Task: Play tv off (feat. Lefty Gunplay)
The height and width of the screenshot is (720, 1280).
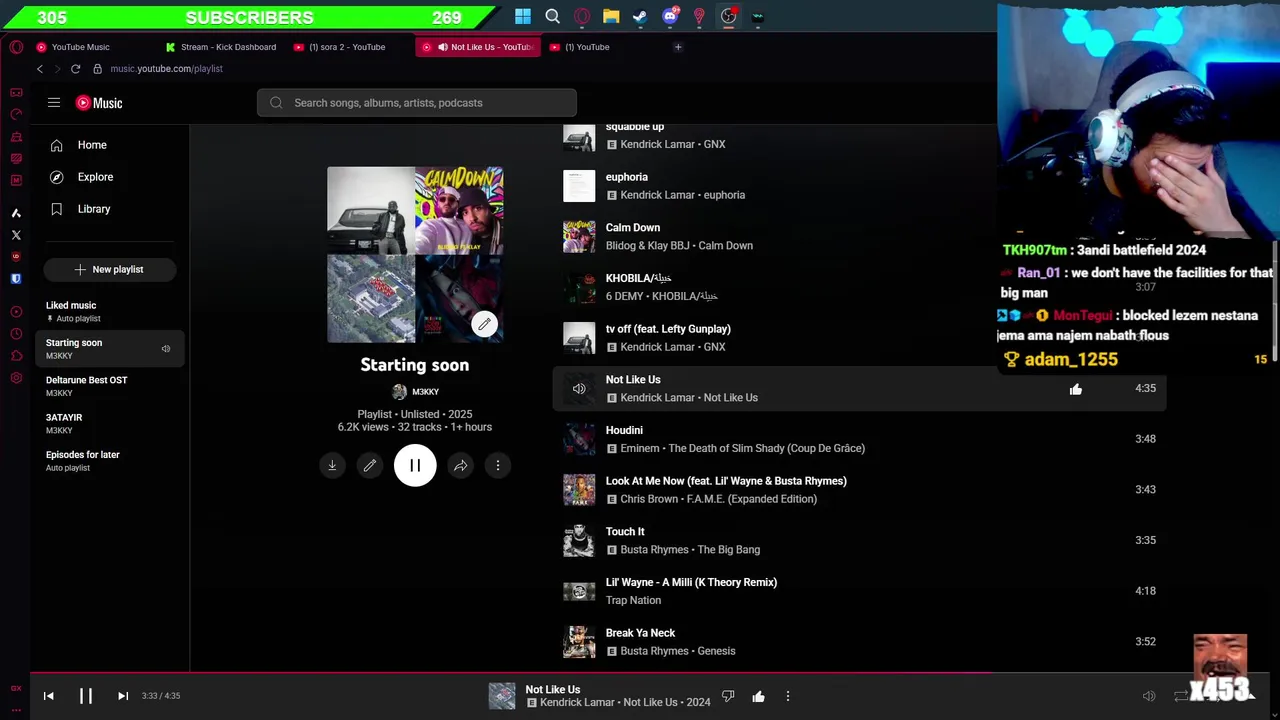Action: click(x=668, y=329)
